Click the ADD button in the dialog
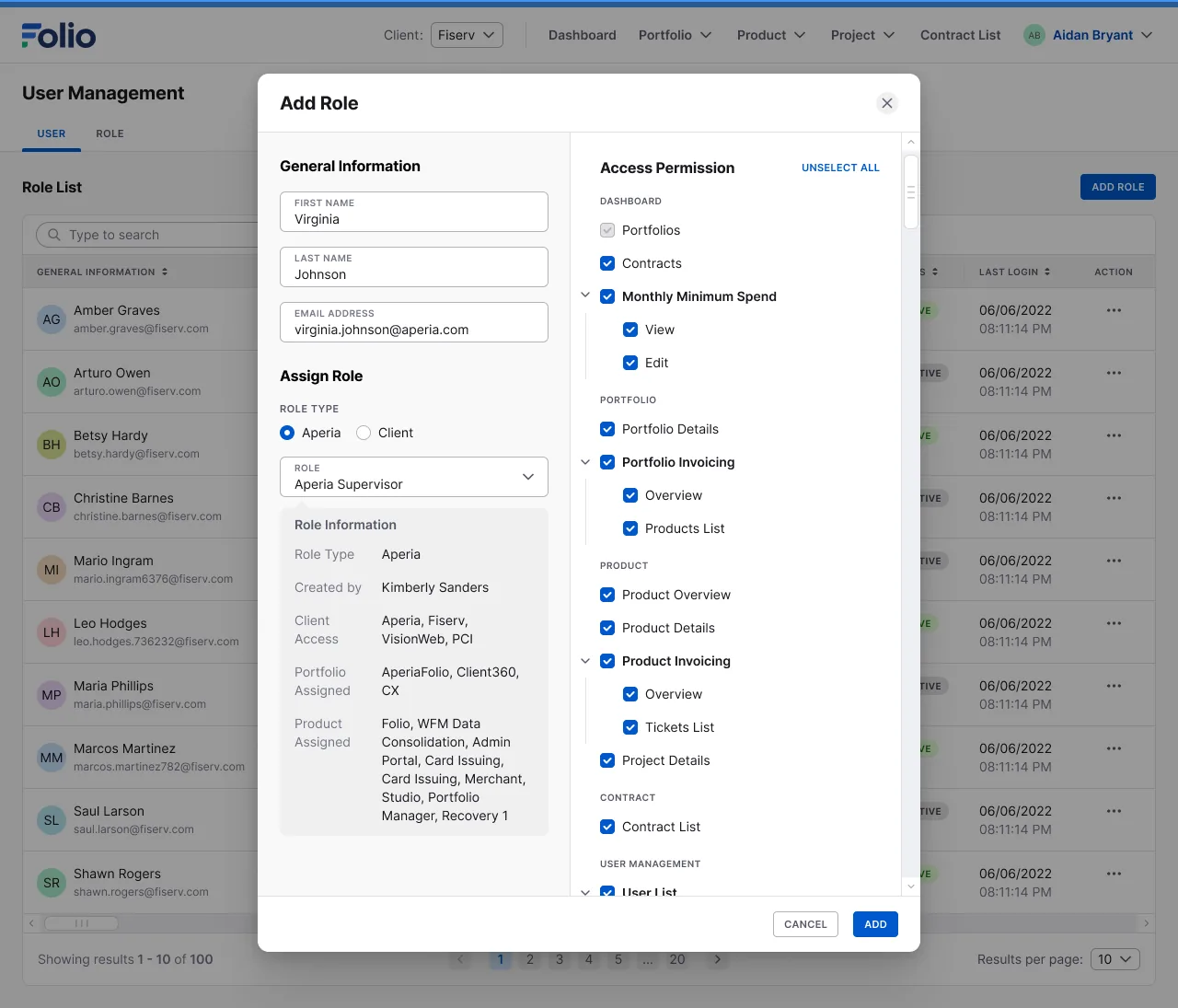Screen dimensions: 1178x1008 pos(875,924)
